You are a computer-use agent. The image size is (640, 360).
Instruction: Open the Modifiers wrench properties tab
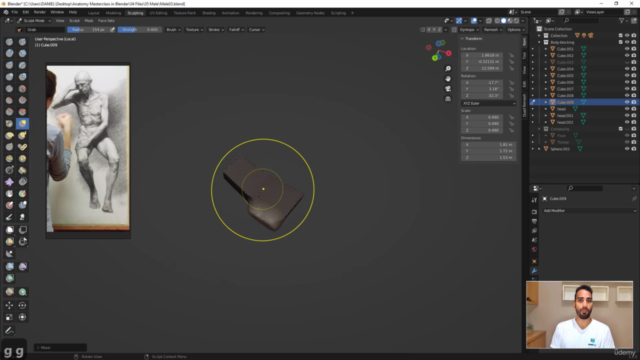[534, 271]
